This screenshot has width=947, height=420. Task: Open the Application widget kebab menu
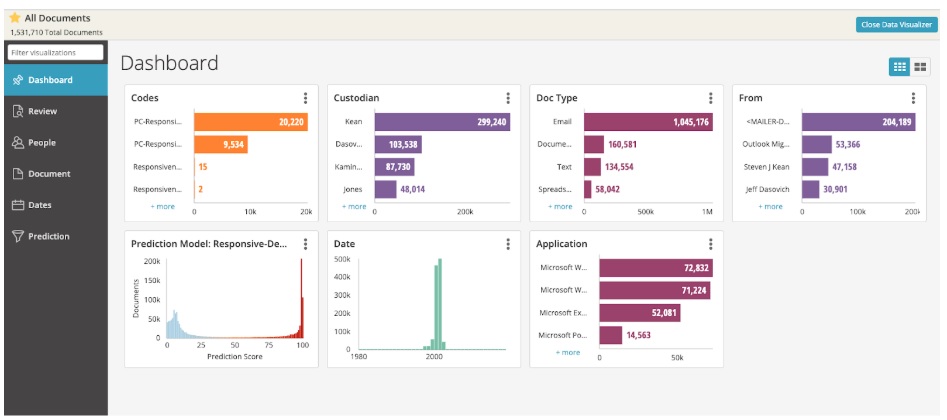[711, 244]
